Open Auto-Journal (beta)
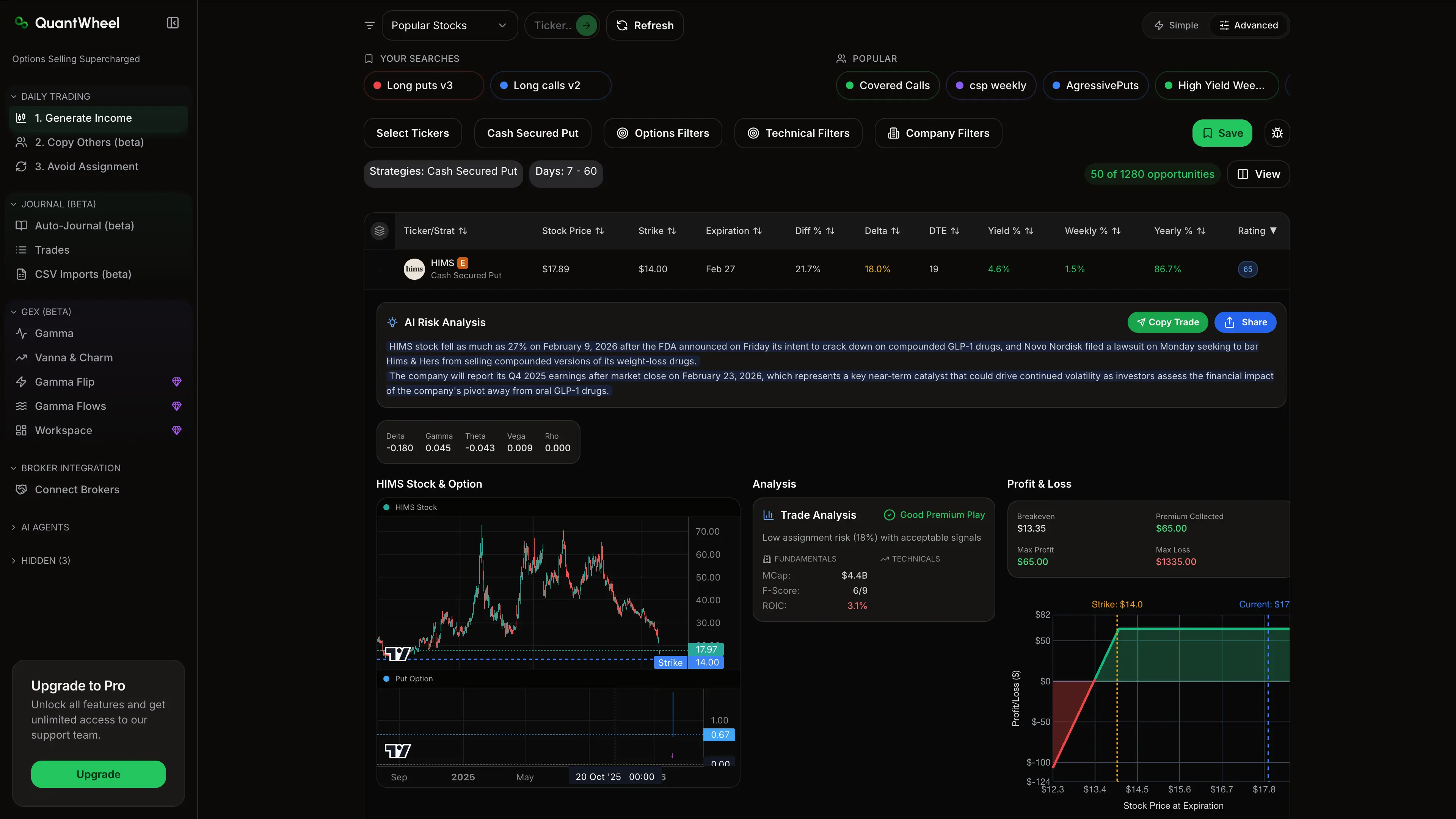The height and width of the screenshot is (819, 1456). point(99,226)
